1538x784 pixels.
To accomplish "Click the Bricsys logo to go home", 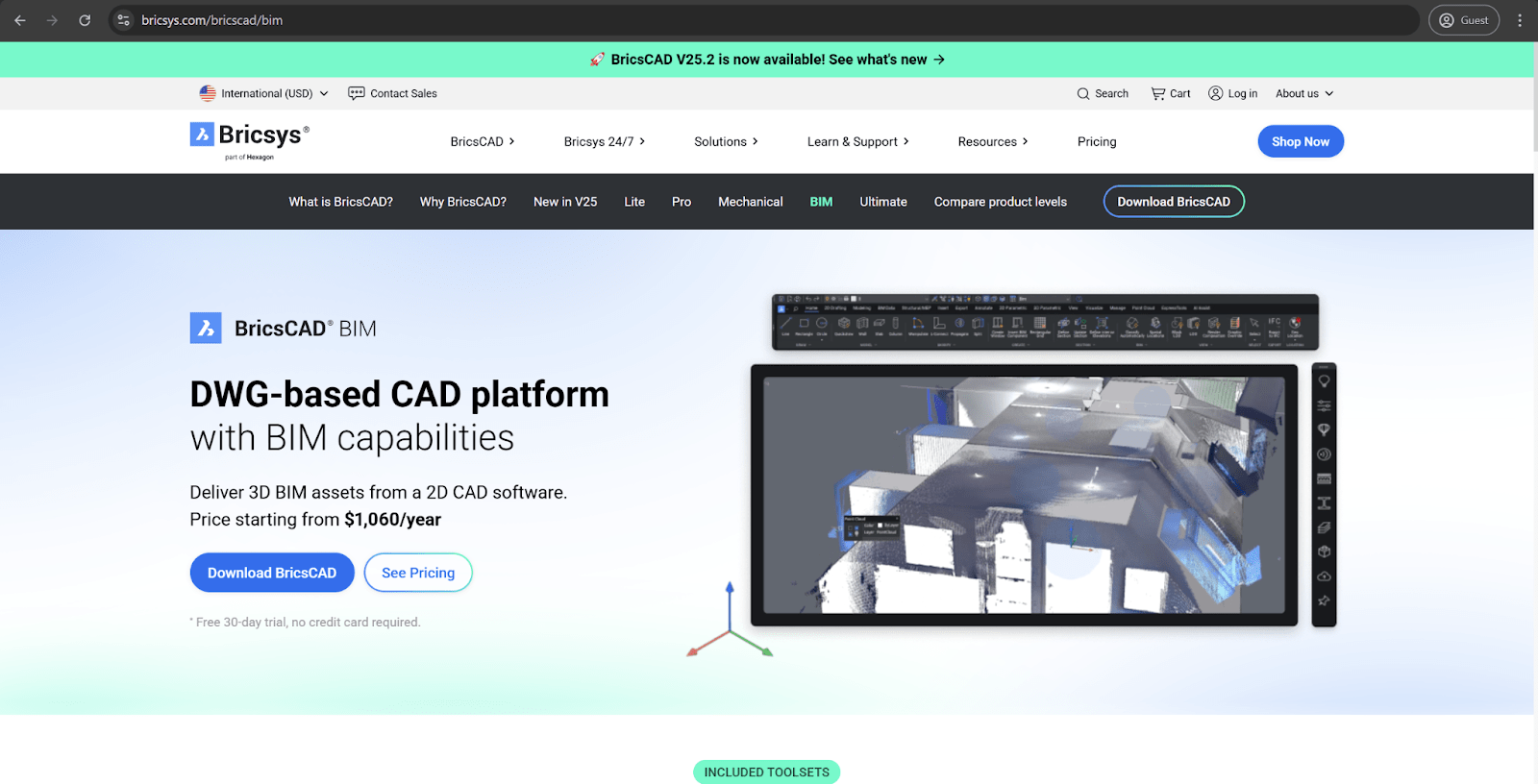I will click(250, 140).
